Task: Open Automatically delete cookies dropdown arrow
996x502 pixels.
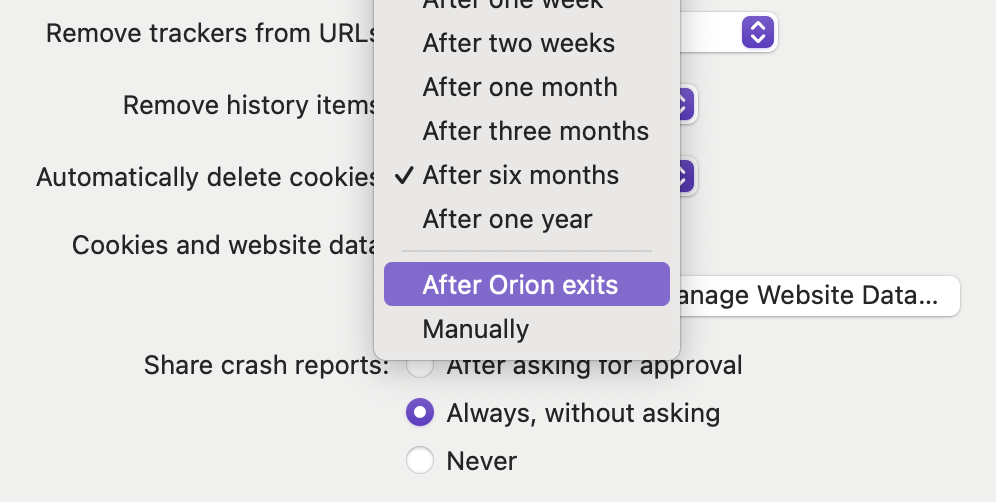Action: tap(684, 177)
